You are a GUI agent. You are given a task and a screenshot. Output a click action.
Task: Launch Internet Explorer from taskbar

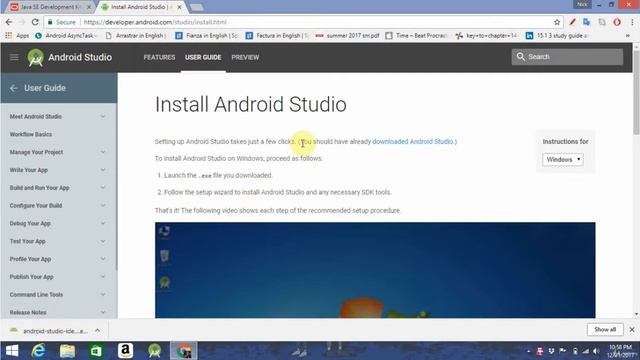tap(38, 351)
